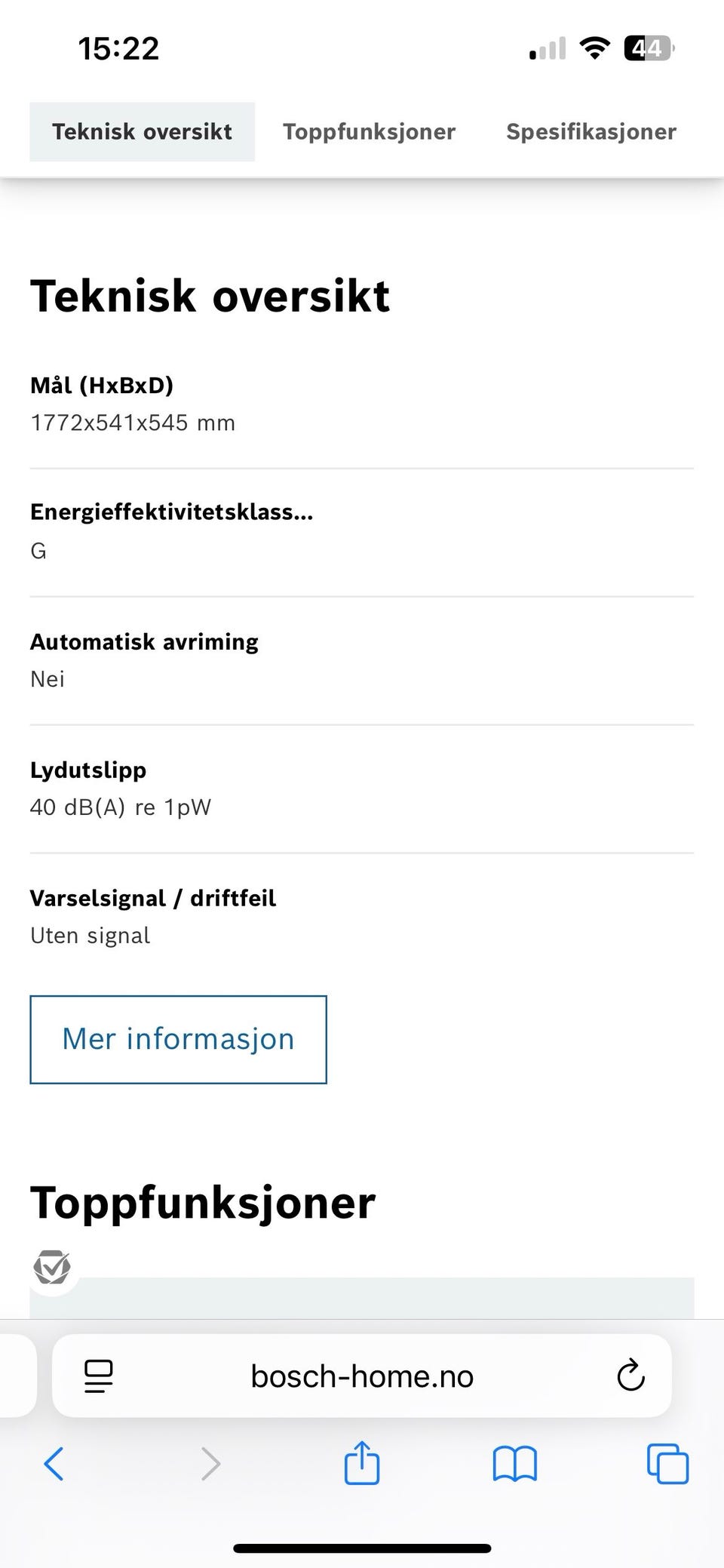Tap the clock showing 15:22
Viewport: 724px width, 1568px height.
(119, 49)
